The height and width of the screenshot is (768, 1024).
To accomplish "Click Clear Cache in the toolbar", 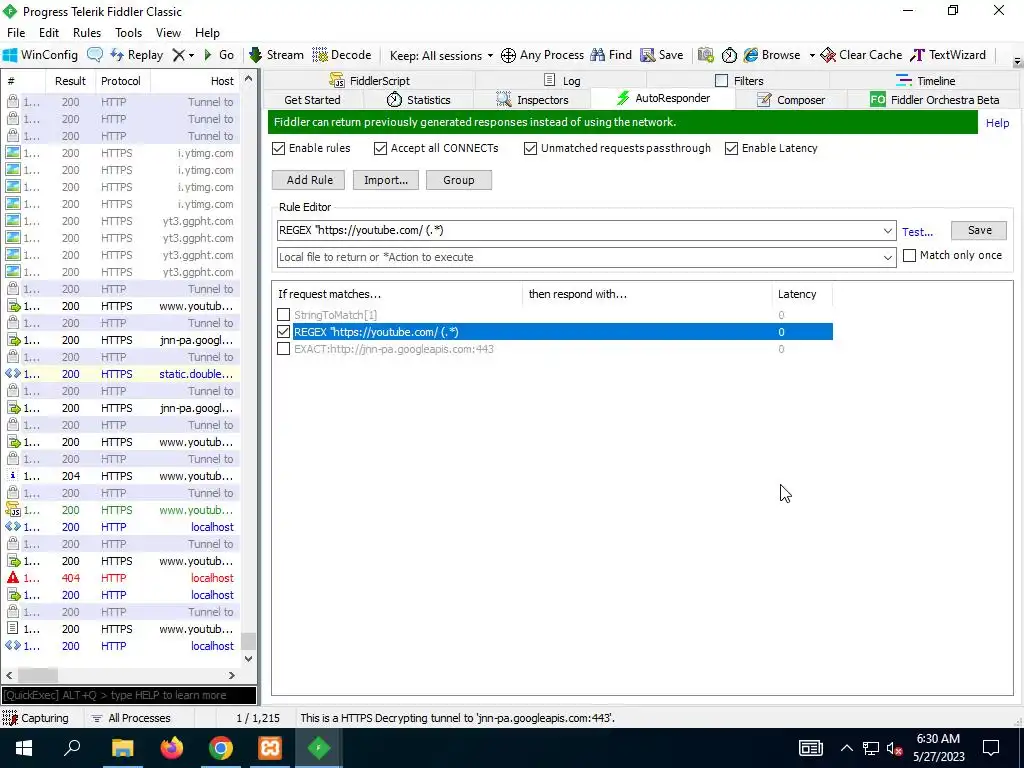I will 861,55.
